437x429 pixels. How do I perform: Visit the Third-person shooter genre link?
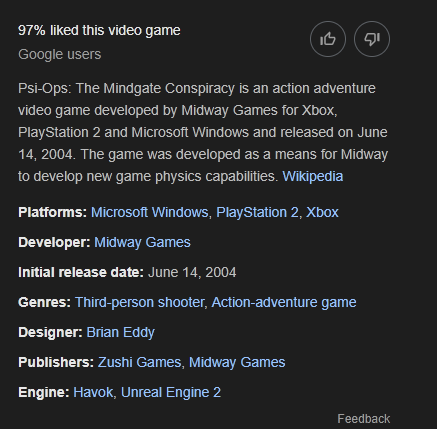click(x=139, y=302)
